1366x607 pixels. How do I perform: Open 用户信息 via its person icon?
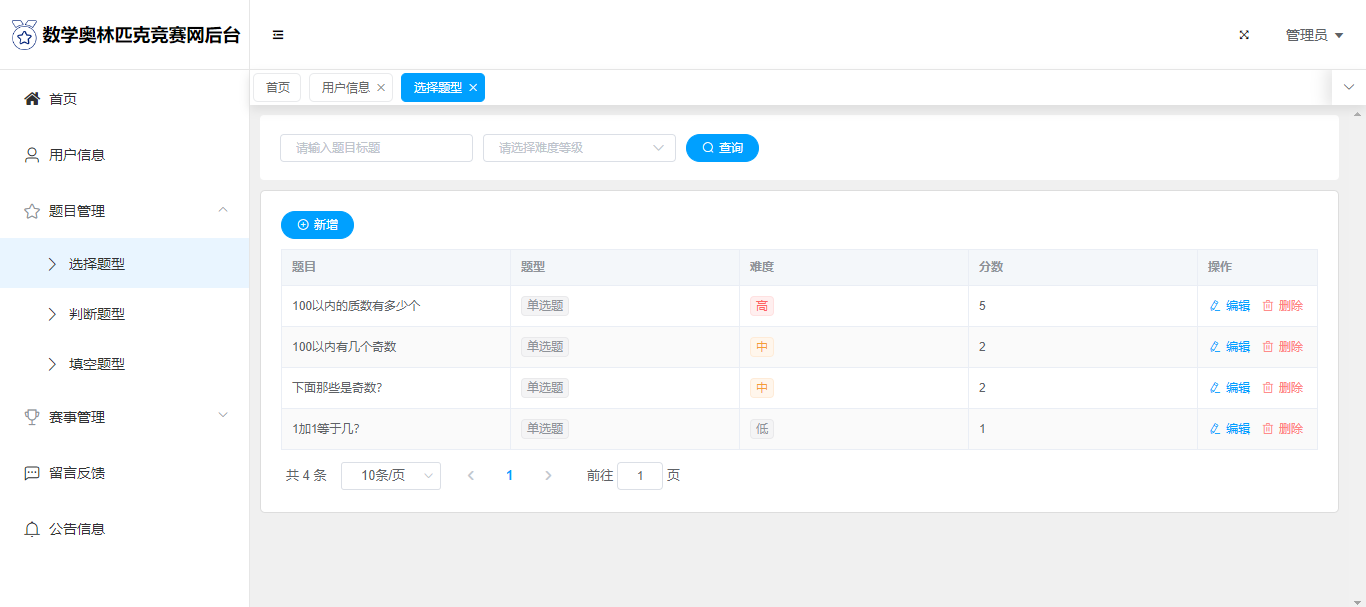(x=32, y=155)
